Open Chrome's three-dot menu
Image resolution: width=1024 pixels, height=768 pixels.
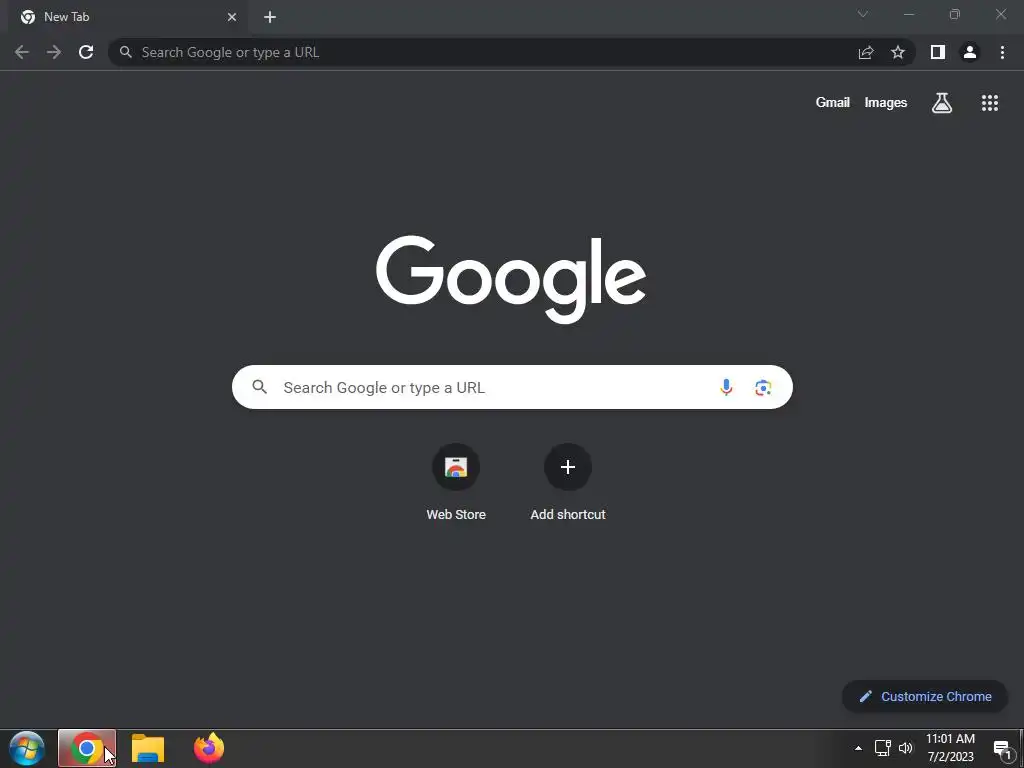tap(1002, 52)
